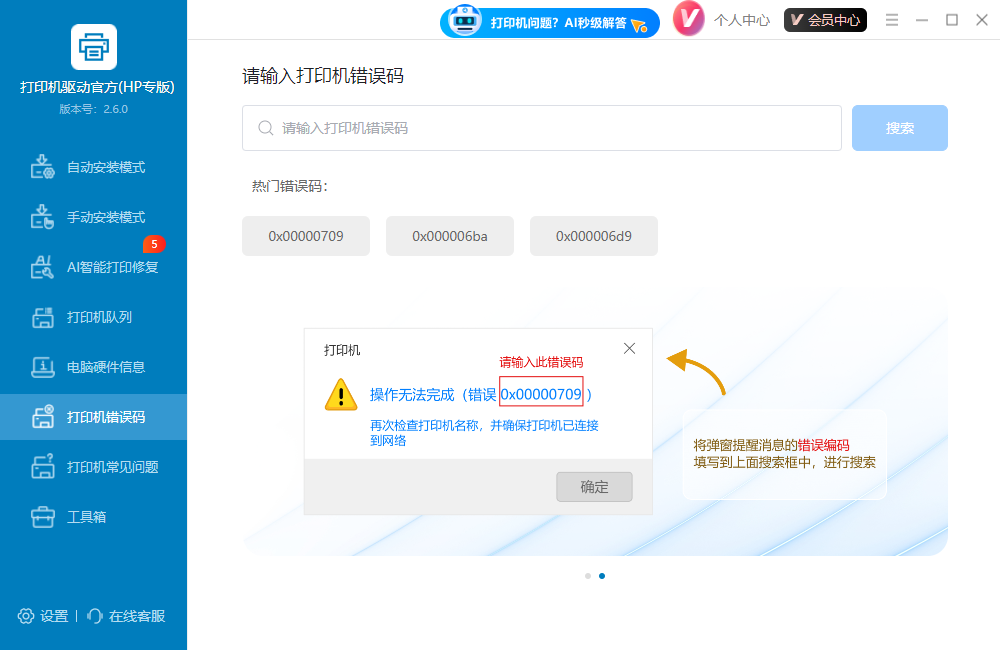Open the hamburger menu near window controls
The image size is (1000, 650).
891,18
